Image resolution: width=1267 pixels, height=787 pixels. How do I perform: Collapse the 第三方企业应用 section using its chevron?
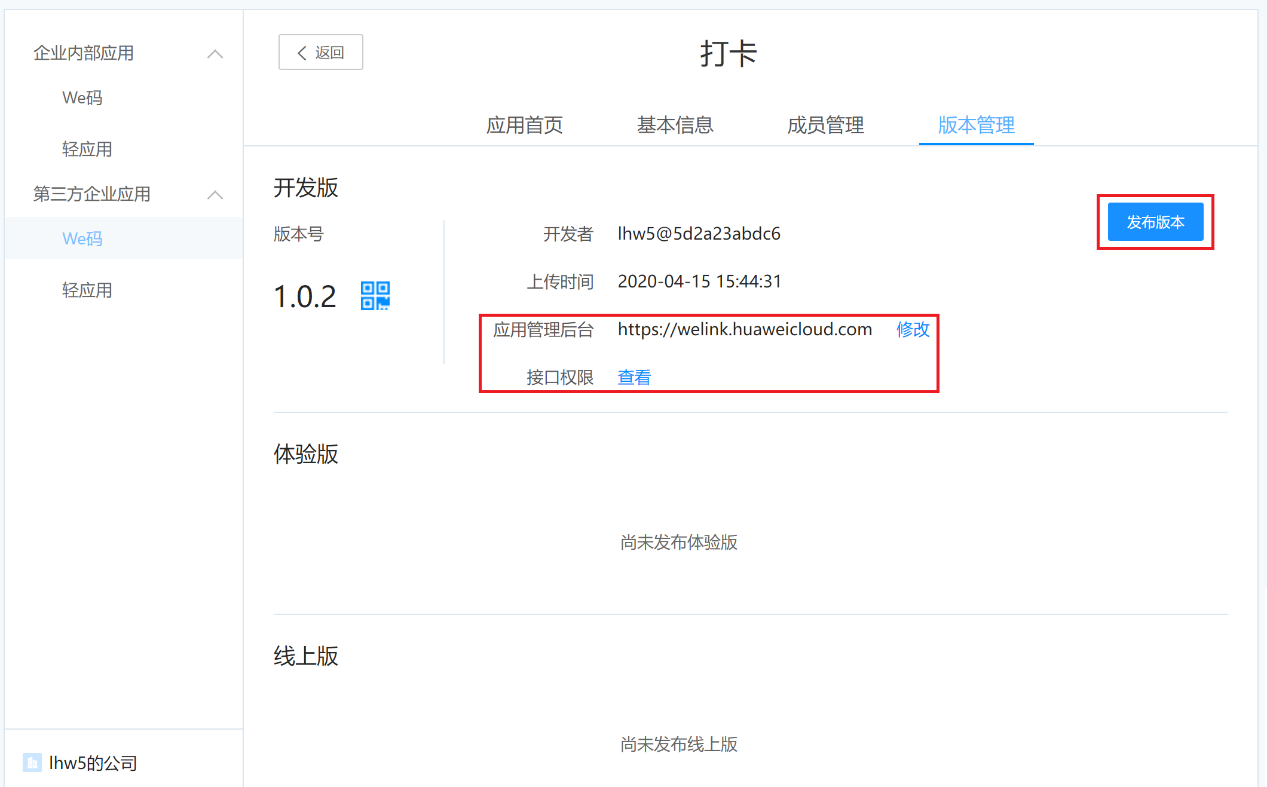pyautogui.click(x=214, y=195)
